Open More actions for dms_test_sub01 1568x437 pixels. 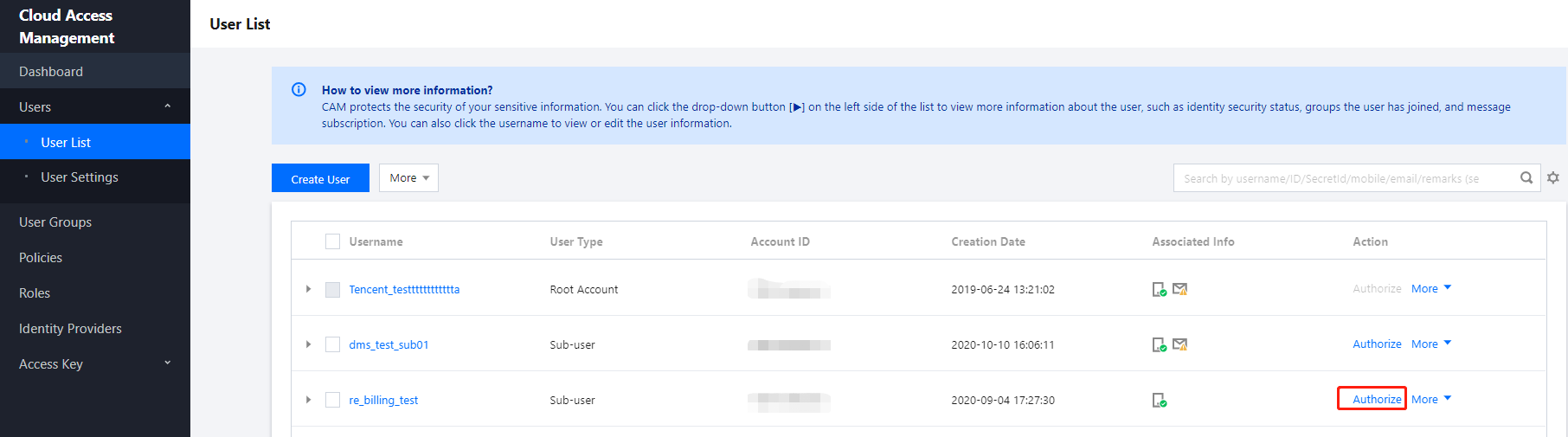click(x=1430, y=344)
